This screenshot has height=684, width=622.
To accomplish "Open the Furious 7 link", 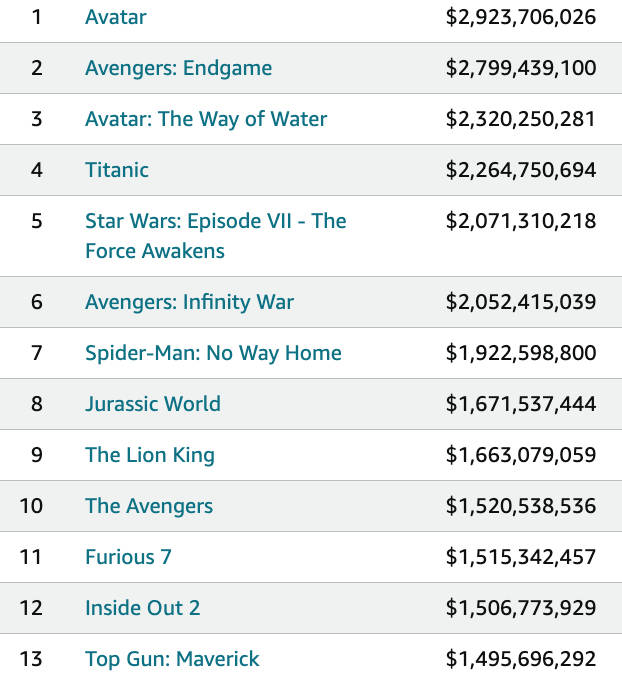I will tap(128, 557).
